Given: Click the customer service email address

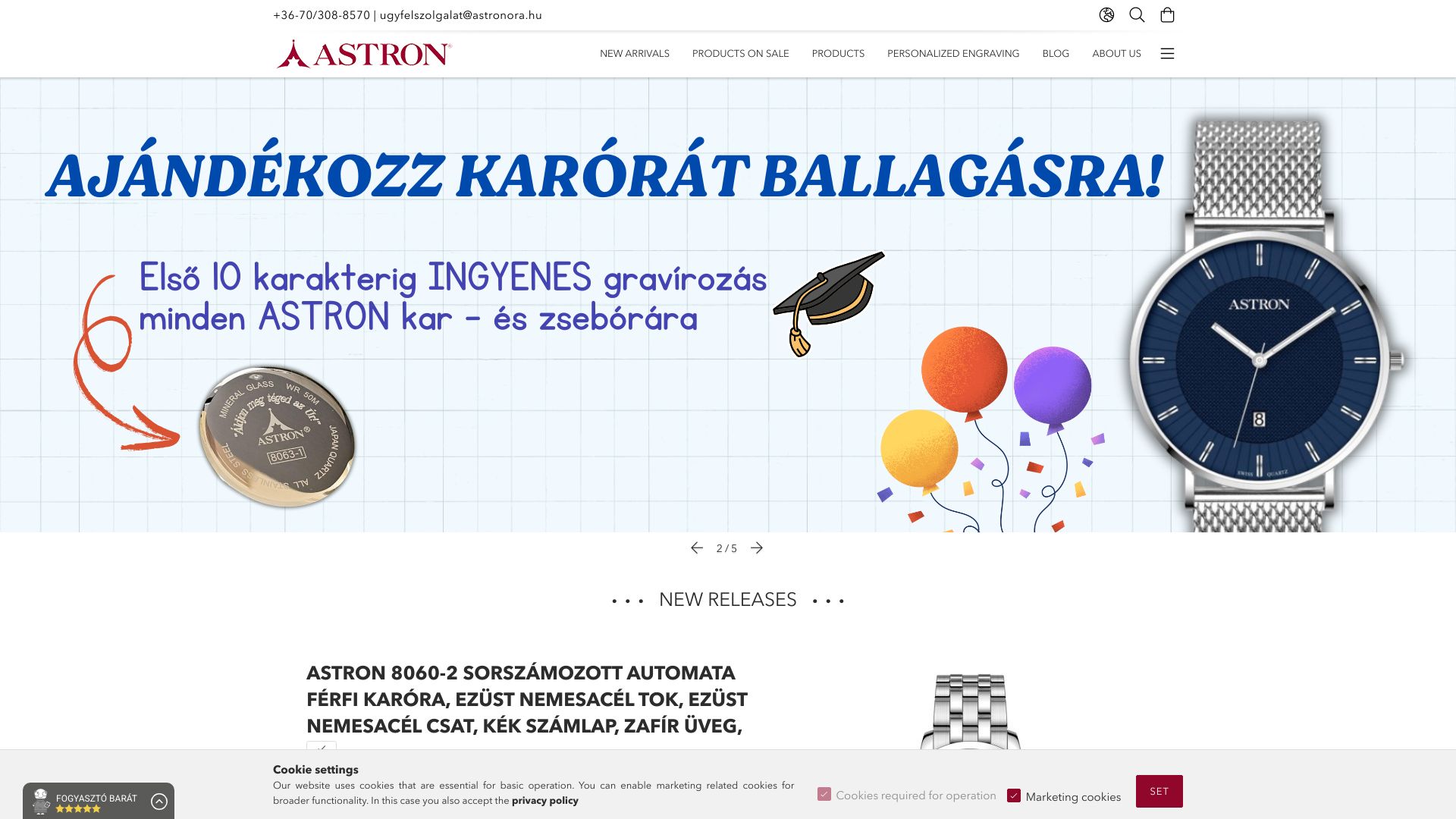Looking at the screenshot, I should [x=460, y=15].
